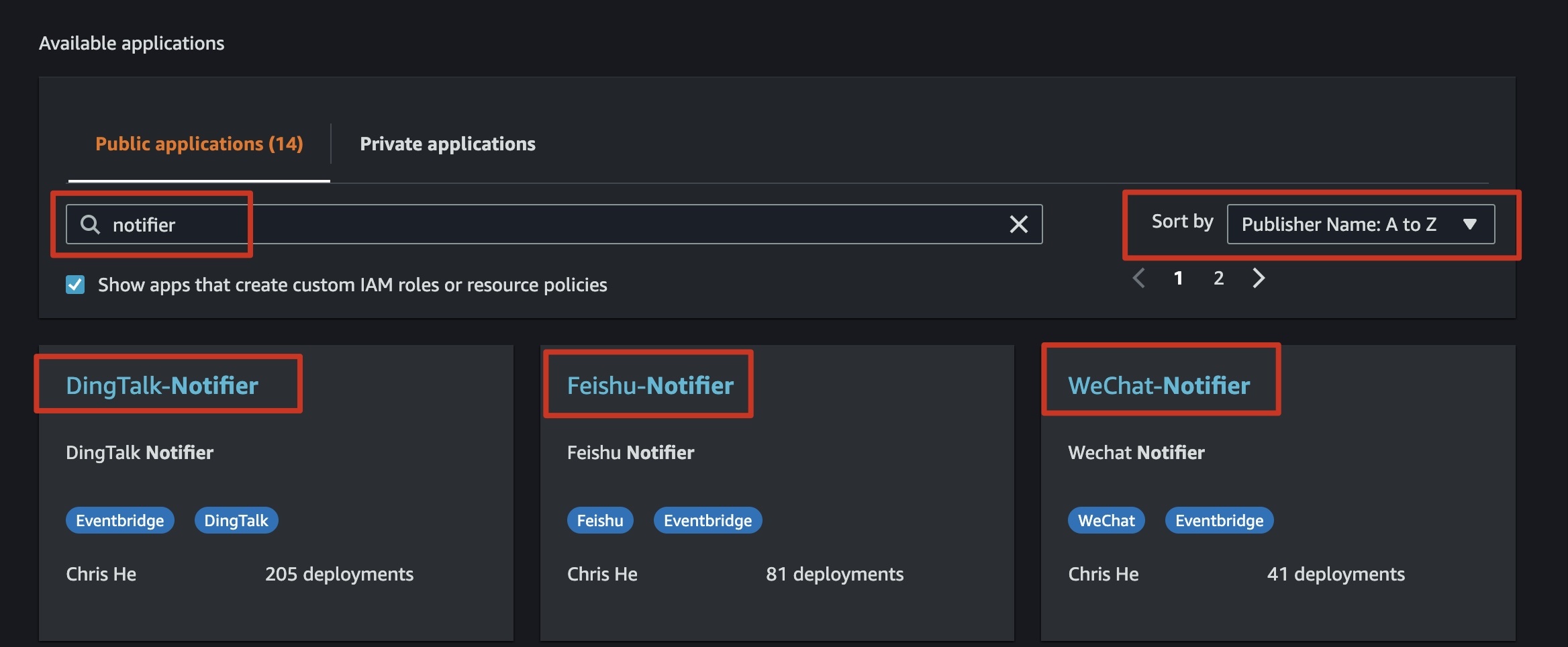
Task: Click Eventbridge tag on WeChat card
Action: pos(1219,520)
